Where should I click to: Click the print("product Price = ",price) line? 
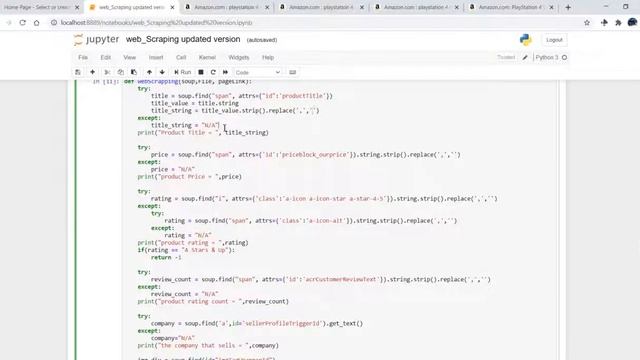pos(189,177)
